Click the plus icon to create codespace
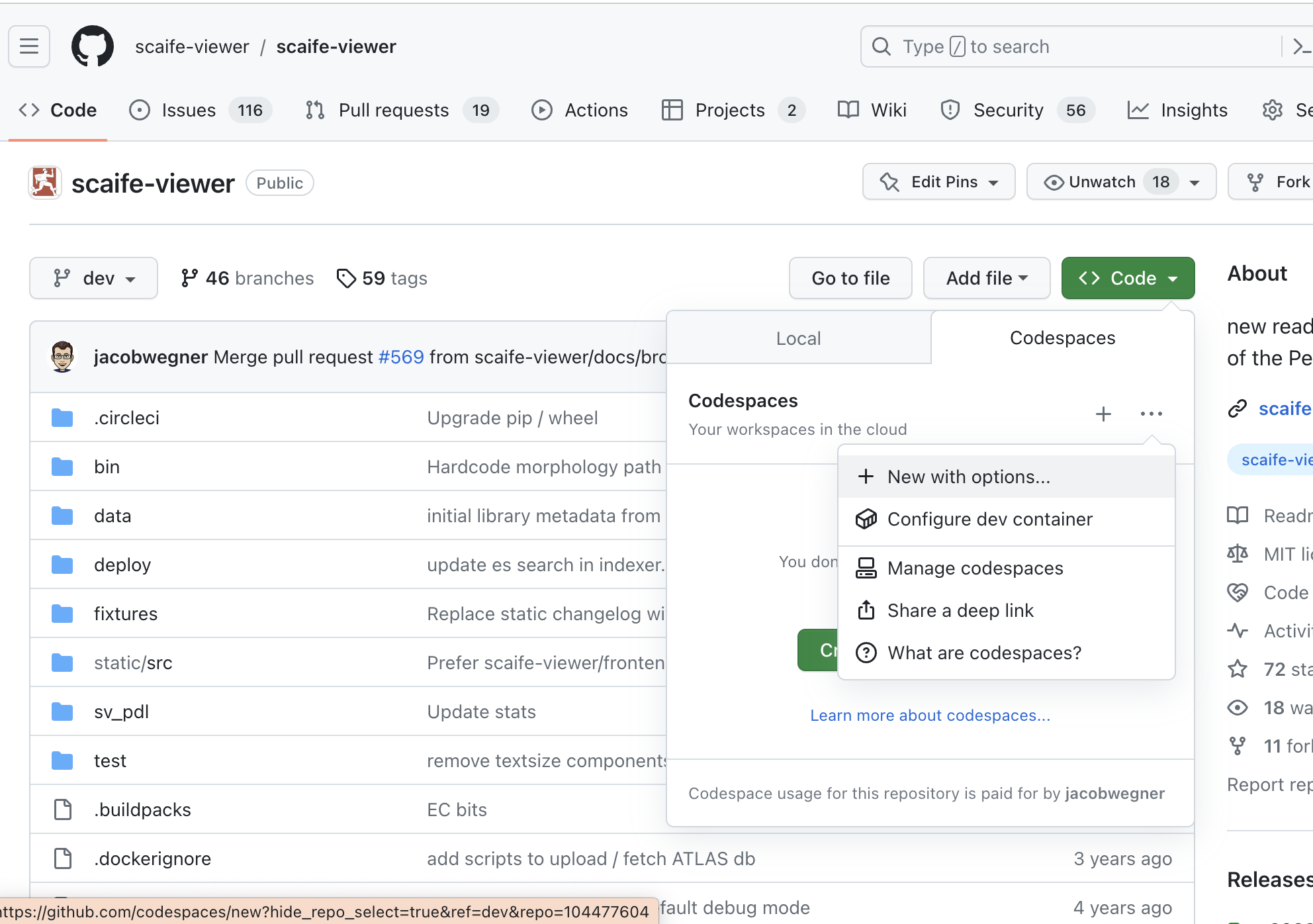 click(1103, 414)
